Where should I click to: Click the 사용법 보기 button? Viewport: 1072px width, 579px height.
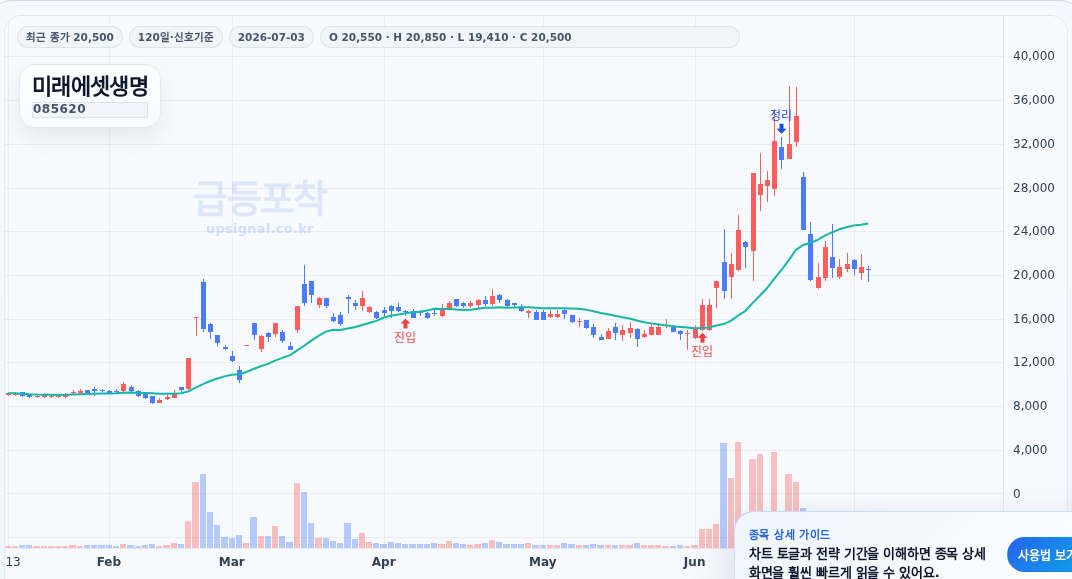pyautogui.click(x=1041, y=555)
